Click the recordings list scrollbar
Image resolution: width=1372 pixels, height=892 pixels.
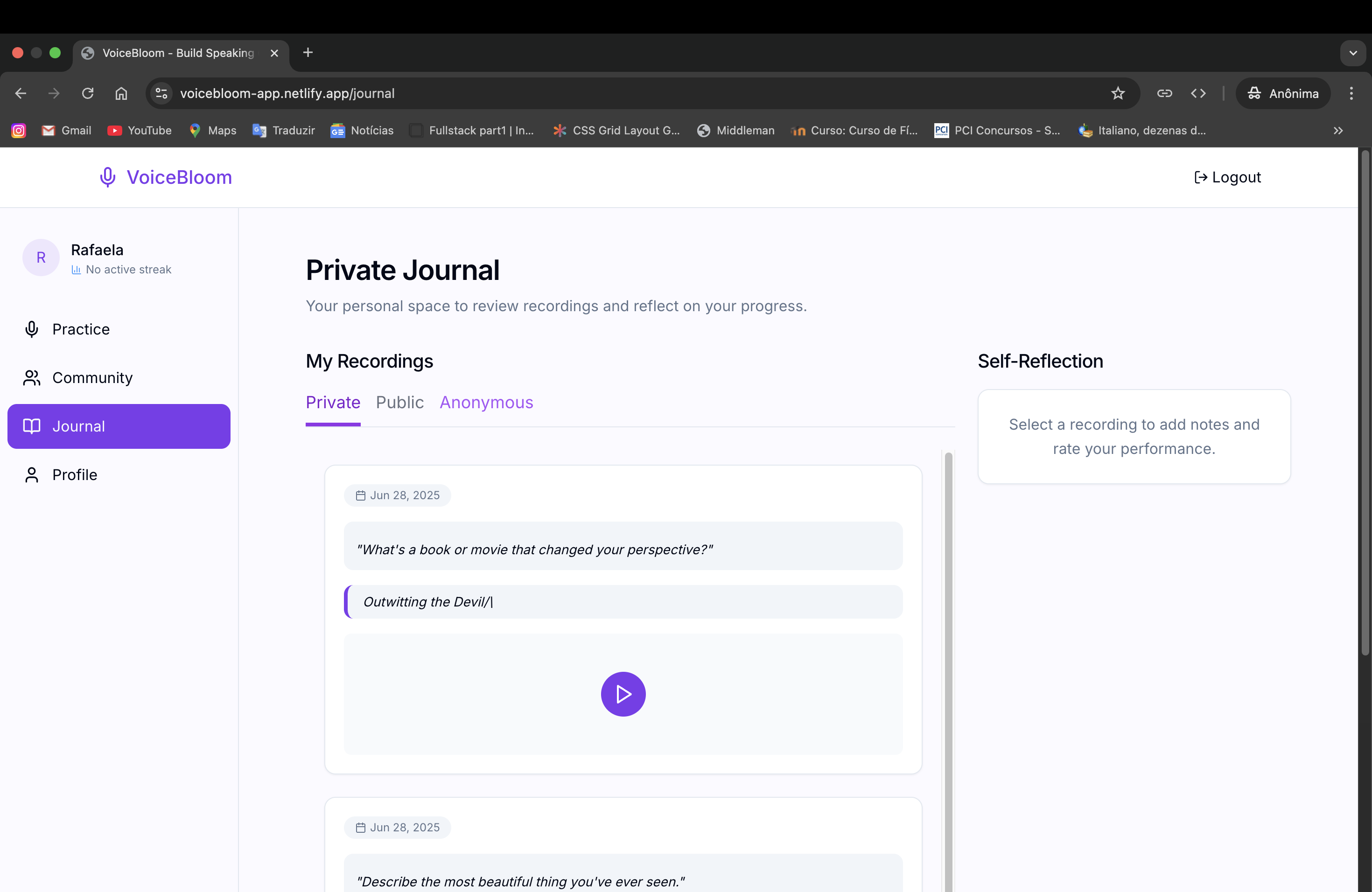(x=948, y=634)
